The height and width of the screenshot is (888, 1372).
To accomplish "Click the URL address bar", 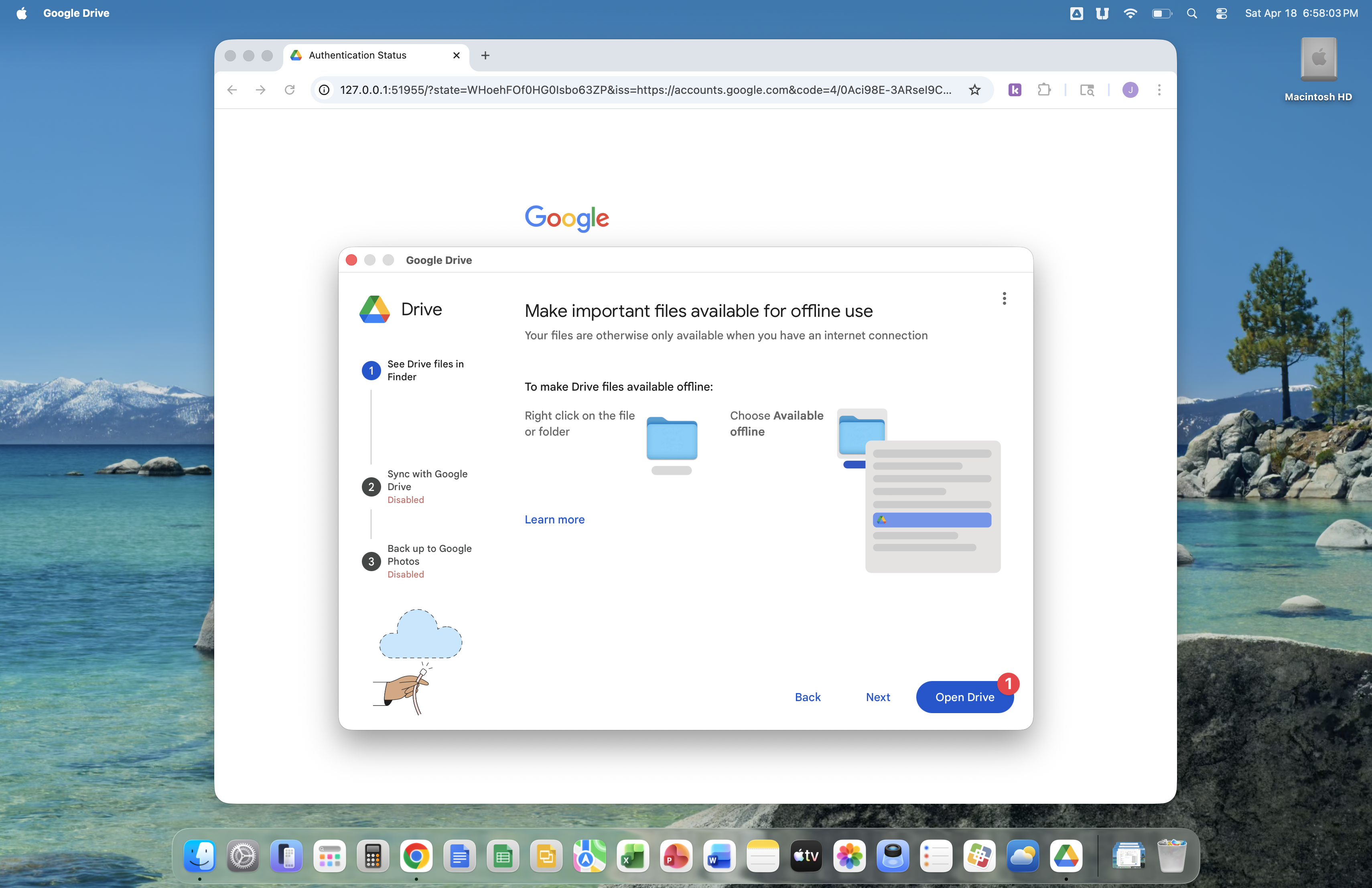I will point(645,90).
